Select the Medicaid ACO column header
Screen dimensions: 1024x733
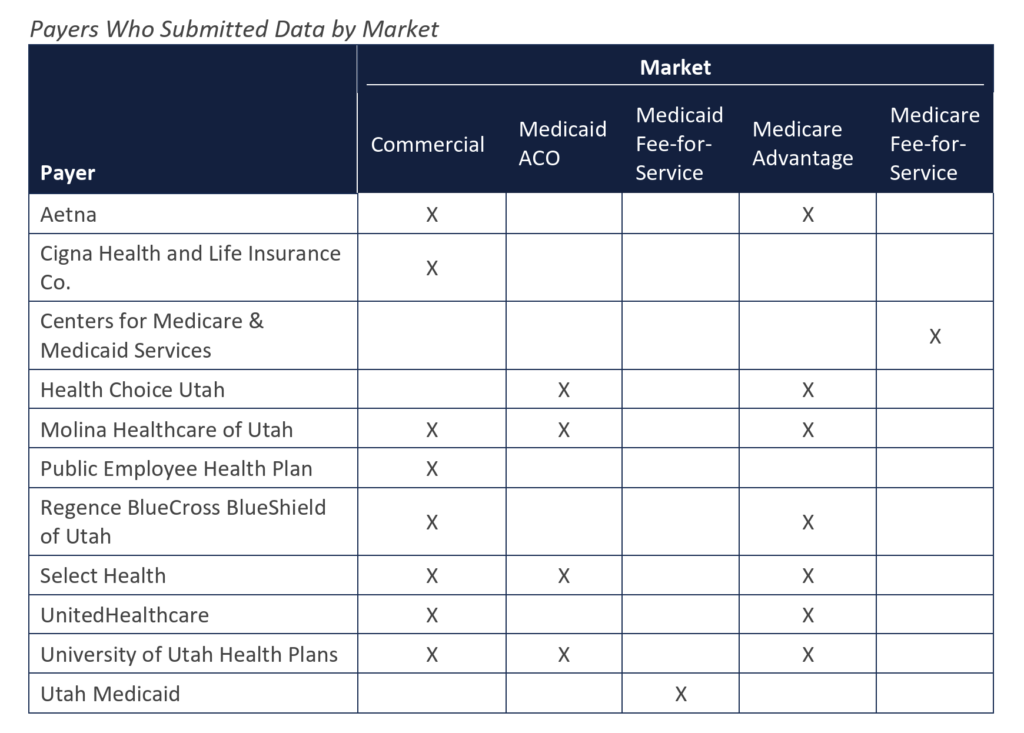click(x=562, y=144)
